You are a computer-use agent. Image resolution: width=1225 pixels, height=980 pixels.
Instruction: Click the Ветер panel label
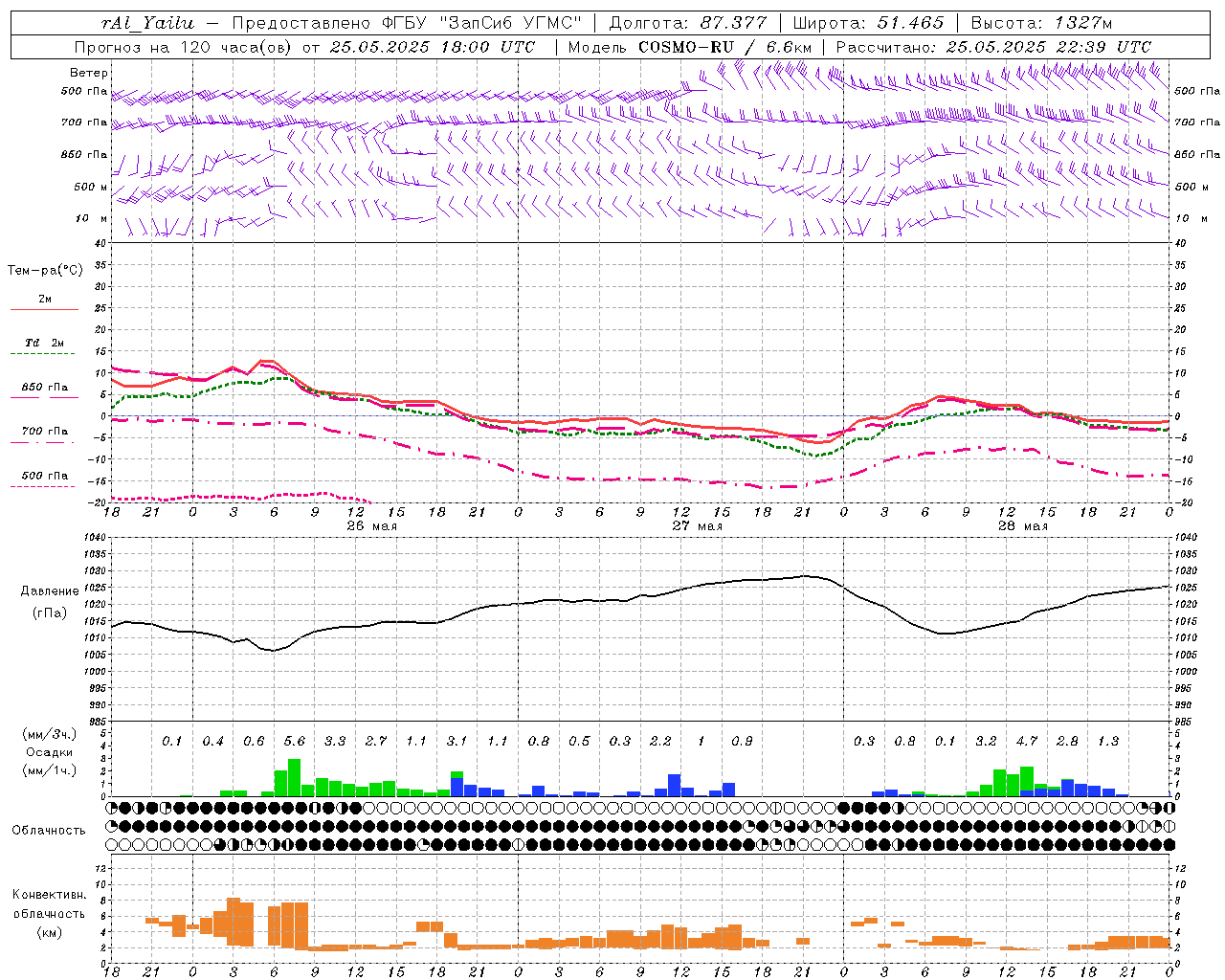click(x=89, y=73)
